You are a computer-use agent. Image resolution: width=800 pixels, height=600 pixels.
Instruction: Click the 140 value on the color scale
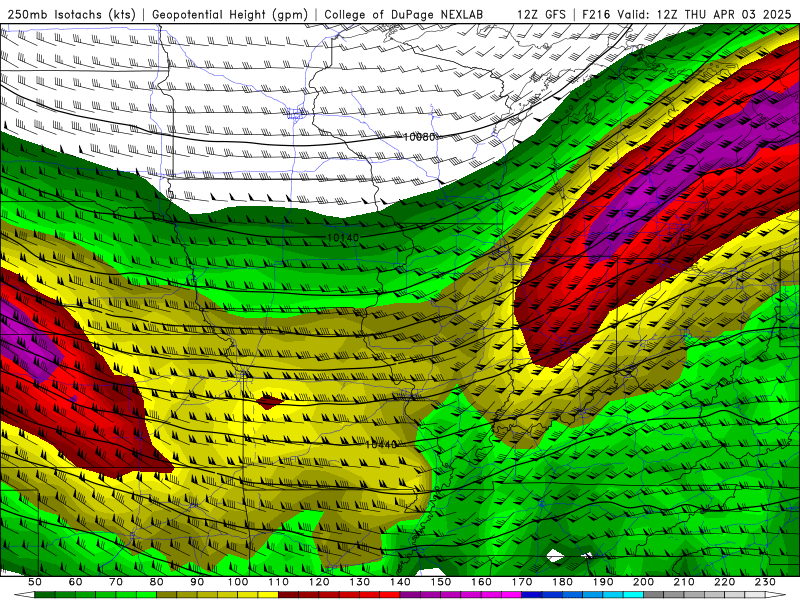click(400, 582)
